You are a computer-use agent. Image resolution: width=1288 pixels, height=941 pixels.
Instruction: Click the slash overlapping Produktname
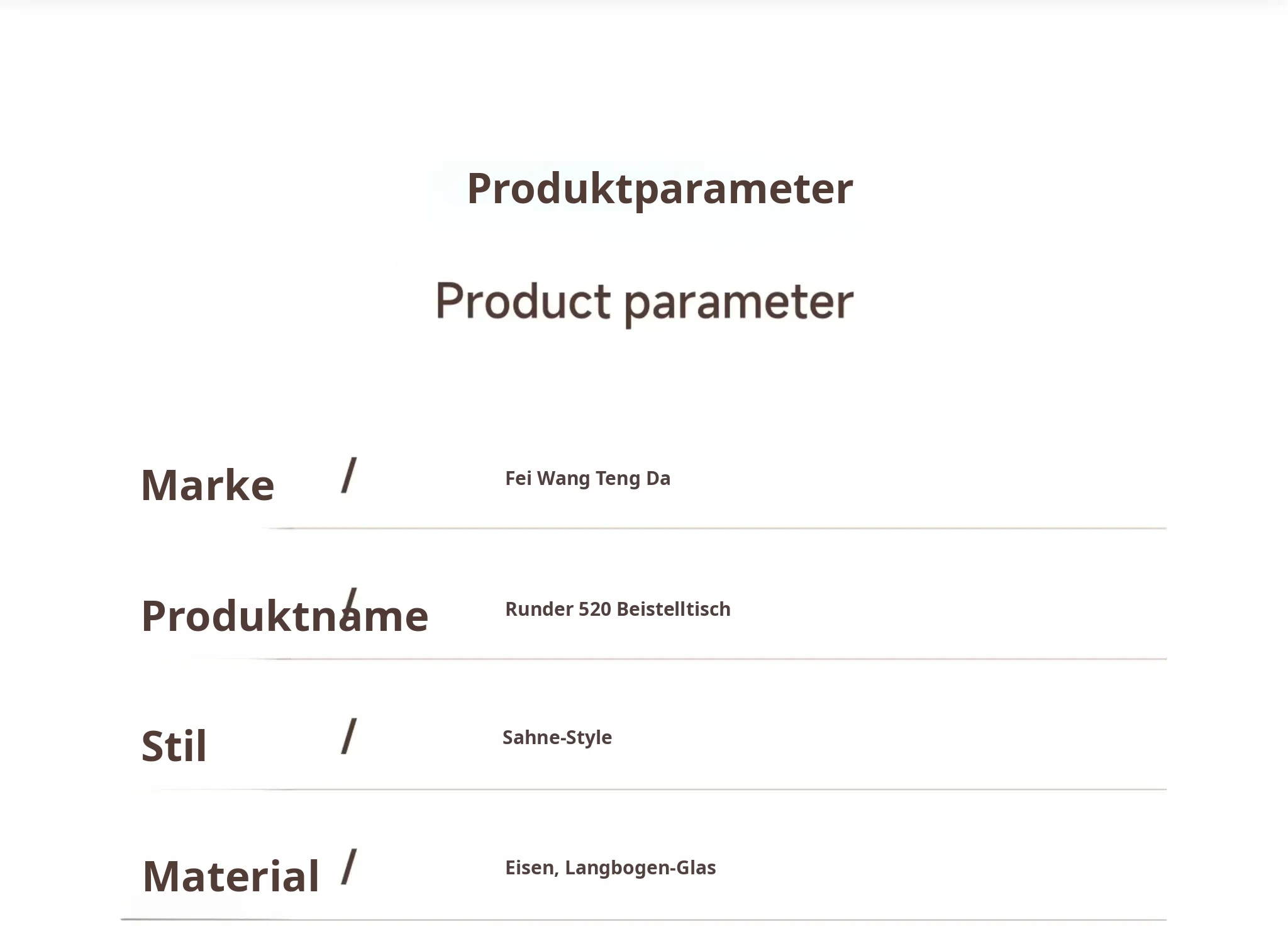point(349,606)
